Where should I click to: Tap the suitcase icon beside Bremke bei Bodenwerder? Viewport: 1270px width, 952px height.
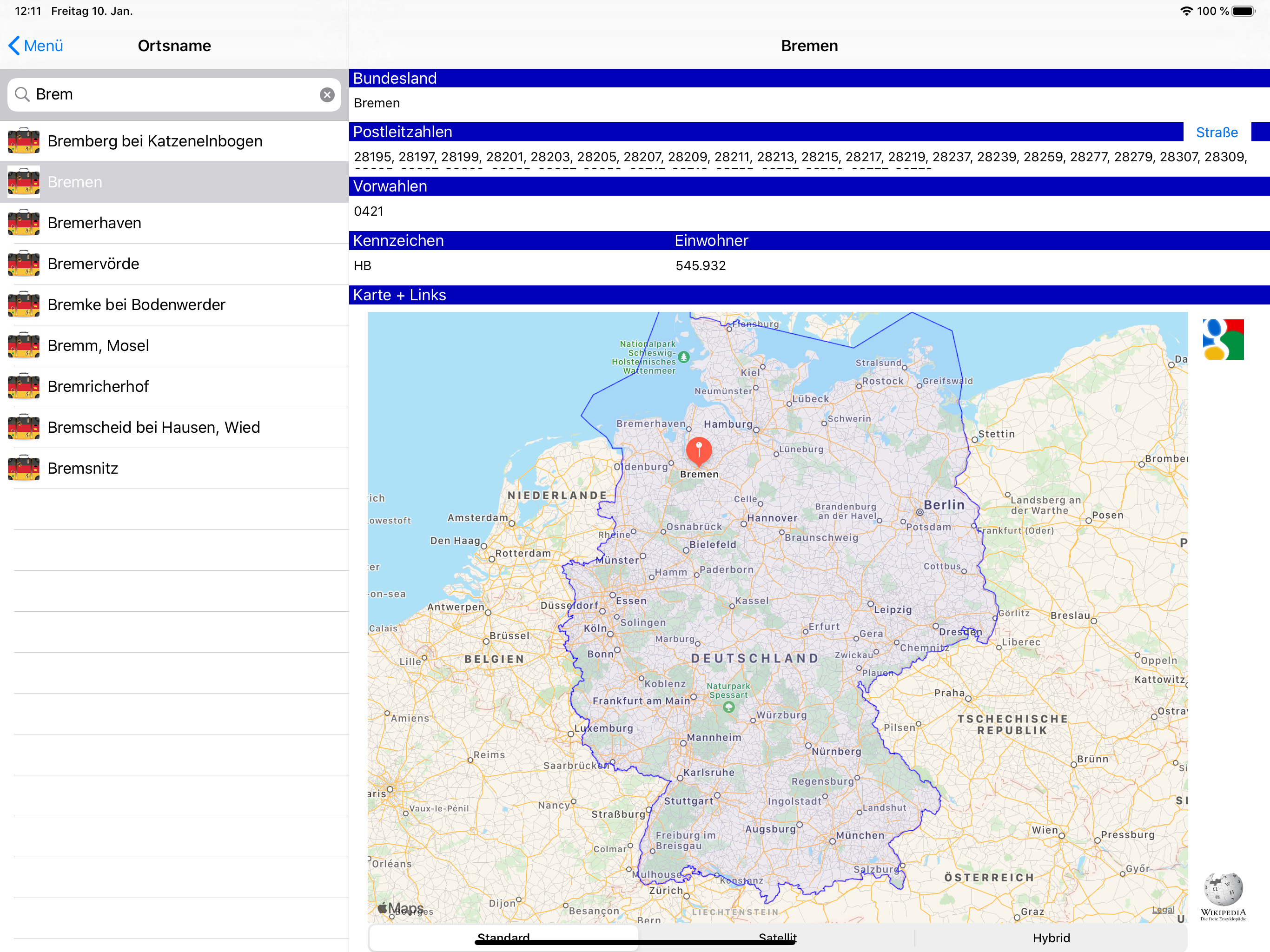[x=24, y=304]
